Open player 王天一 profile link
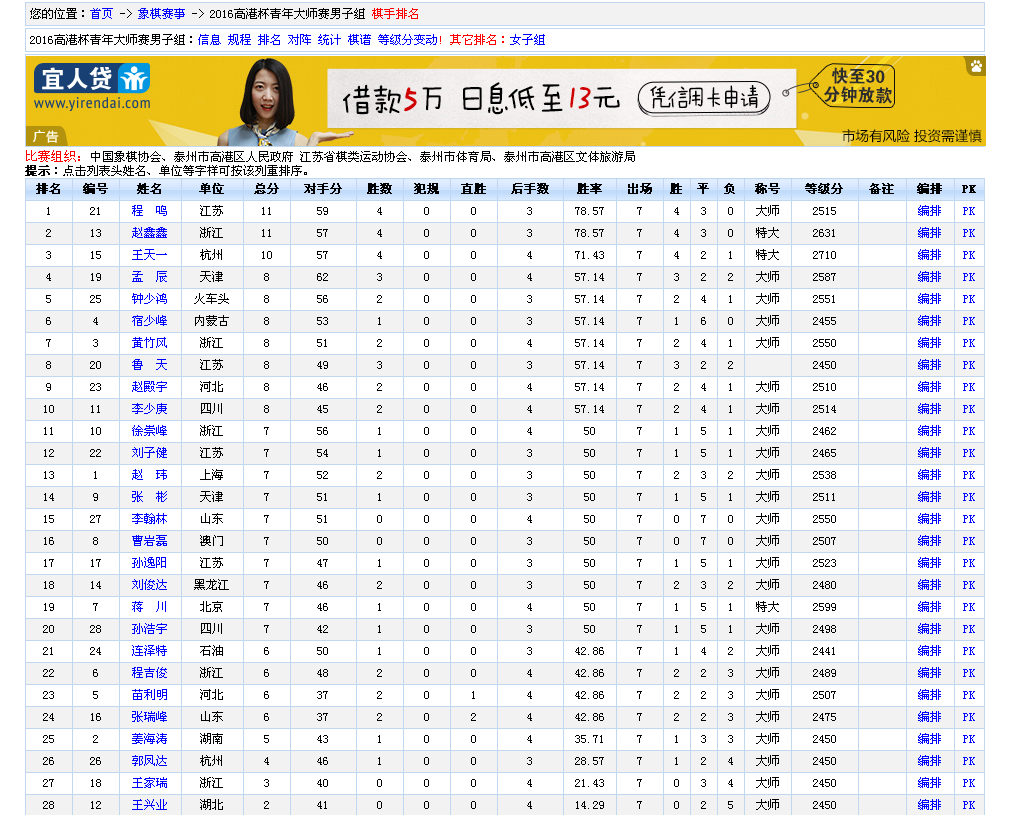This screenshot has width=1011, height=815. tap(150, 255)
